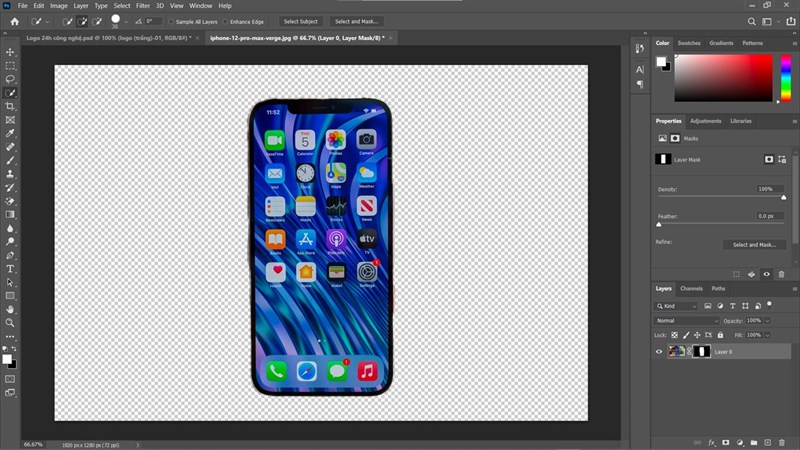The width and height of the screenshot is (800, 450).
Task: Choose Add to selection brush mode
Action: tap(82, 21)
